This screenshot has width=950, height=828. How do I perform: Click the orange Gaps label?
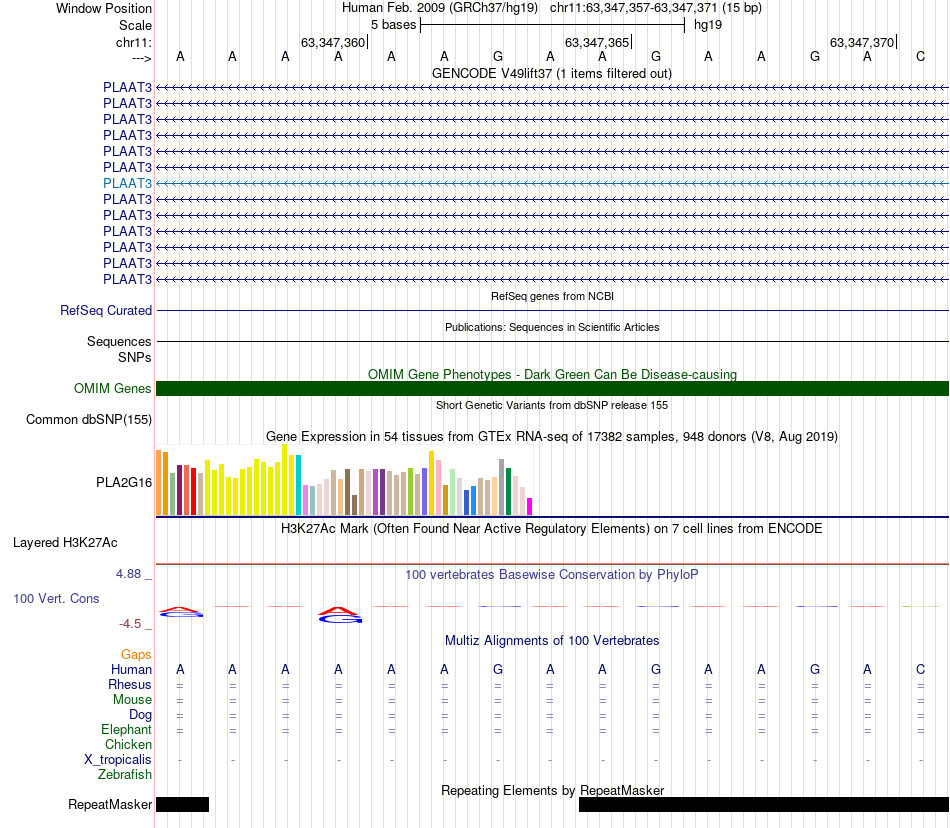[x=136, y=654]
